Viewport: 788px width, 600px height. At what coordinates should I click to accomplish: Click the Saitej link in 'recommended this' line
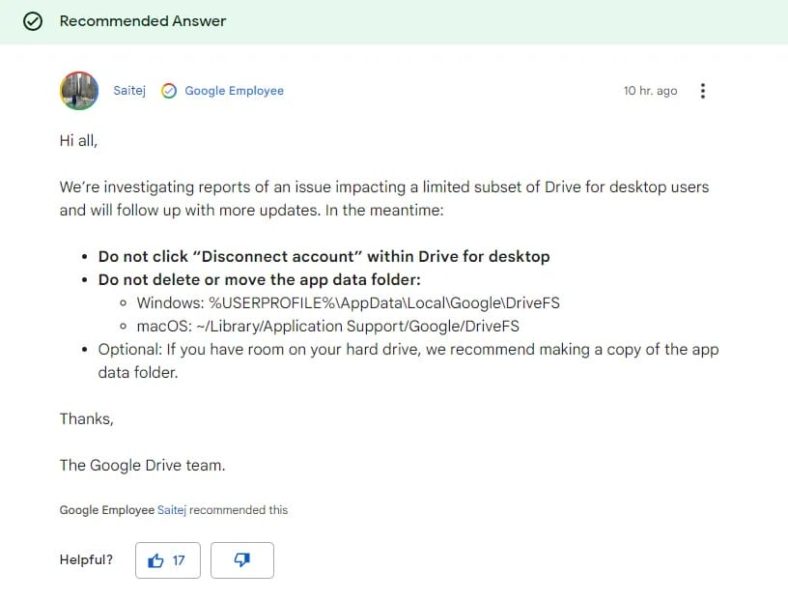click(x=172, y=510)
